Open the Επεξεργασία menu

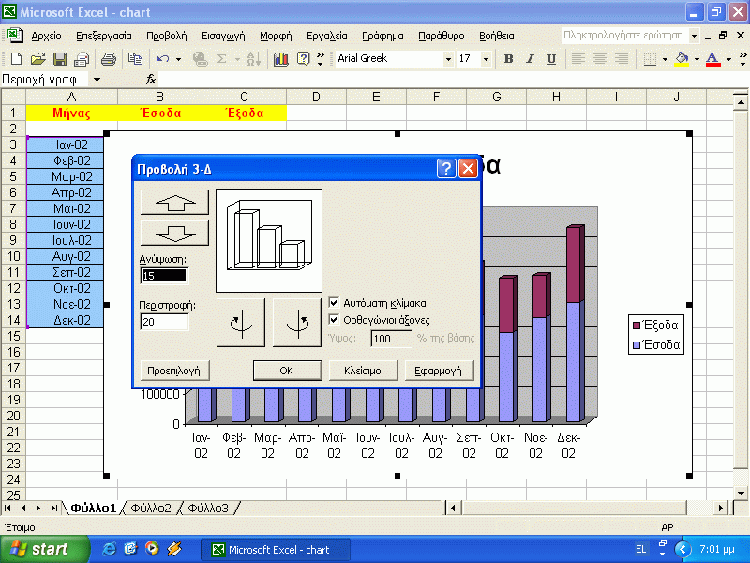pyautogui.click(x=104, y=36)
